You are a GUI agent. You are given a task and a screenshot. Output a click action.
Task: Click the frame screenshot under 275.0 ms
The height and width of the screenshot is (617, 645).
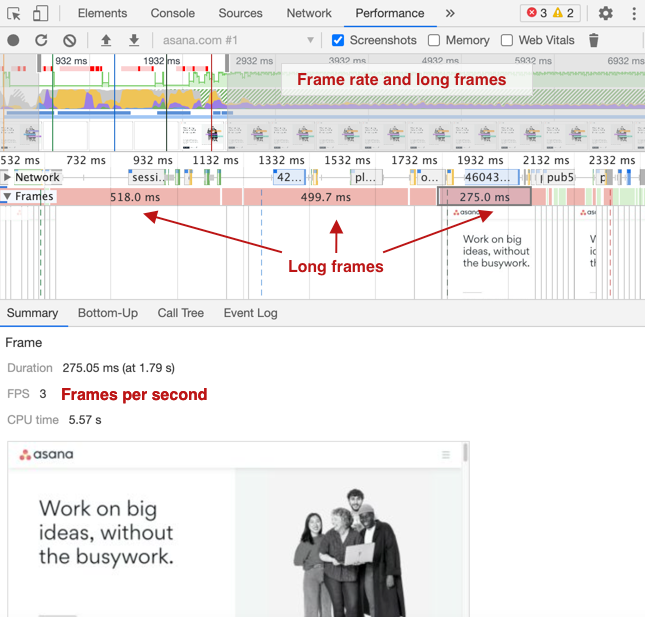tap(491, 252)
